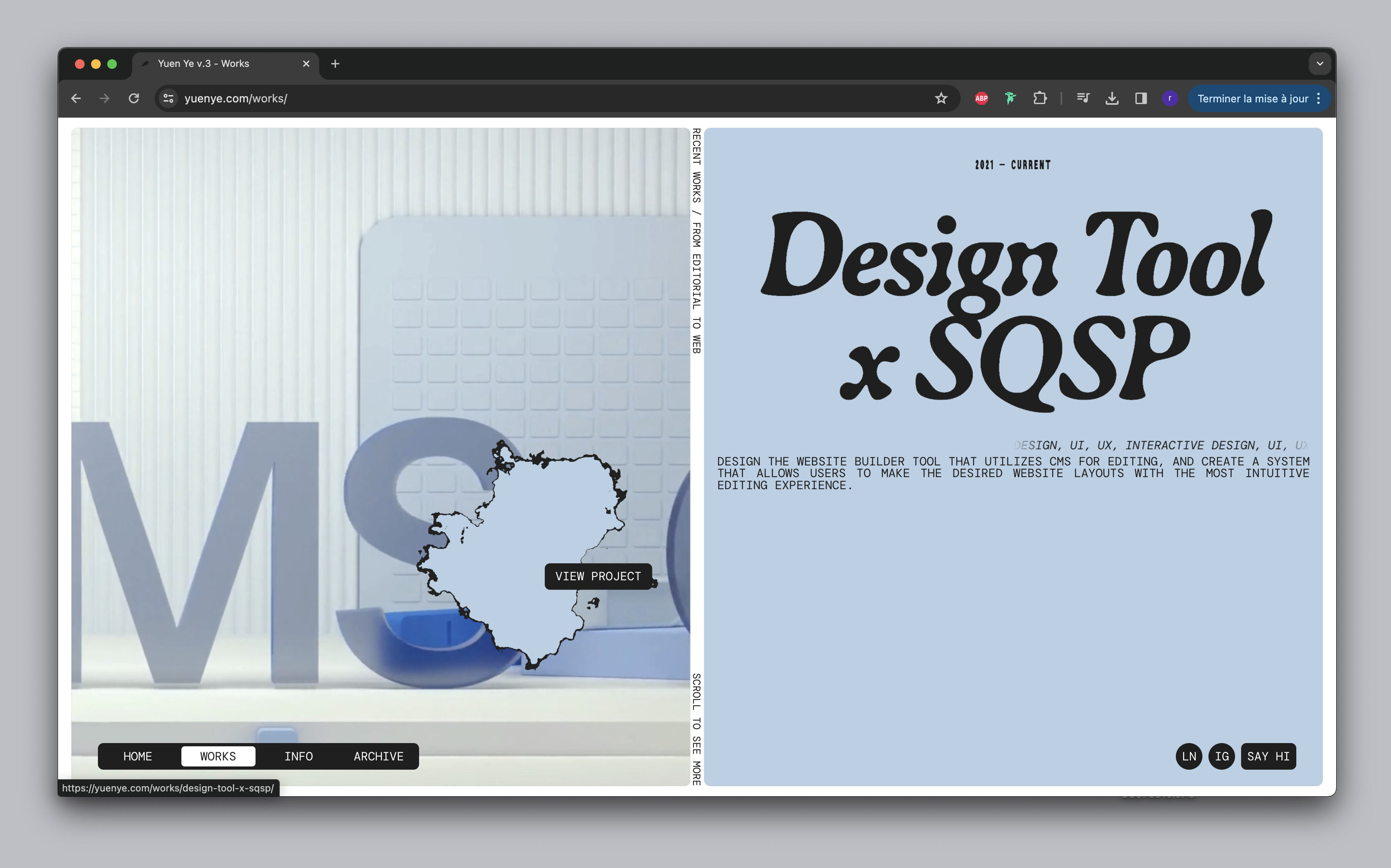
Task: Toggle the side panel icon
Action: pos(1141,98)
